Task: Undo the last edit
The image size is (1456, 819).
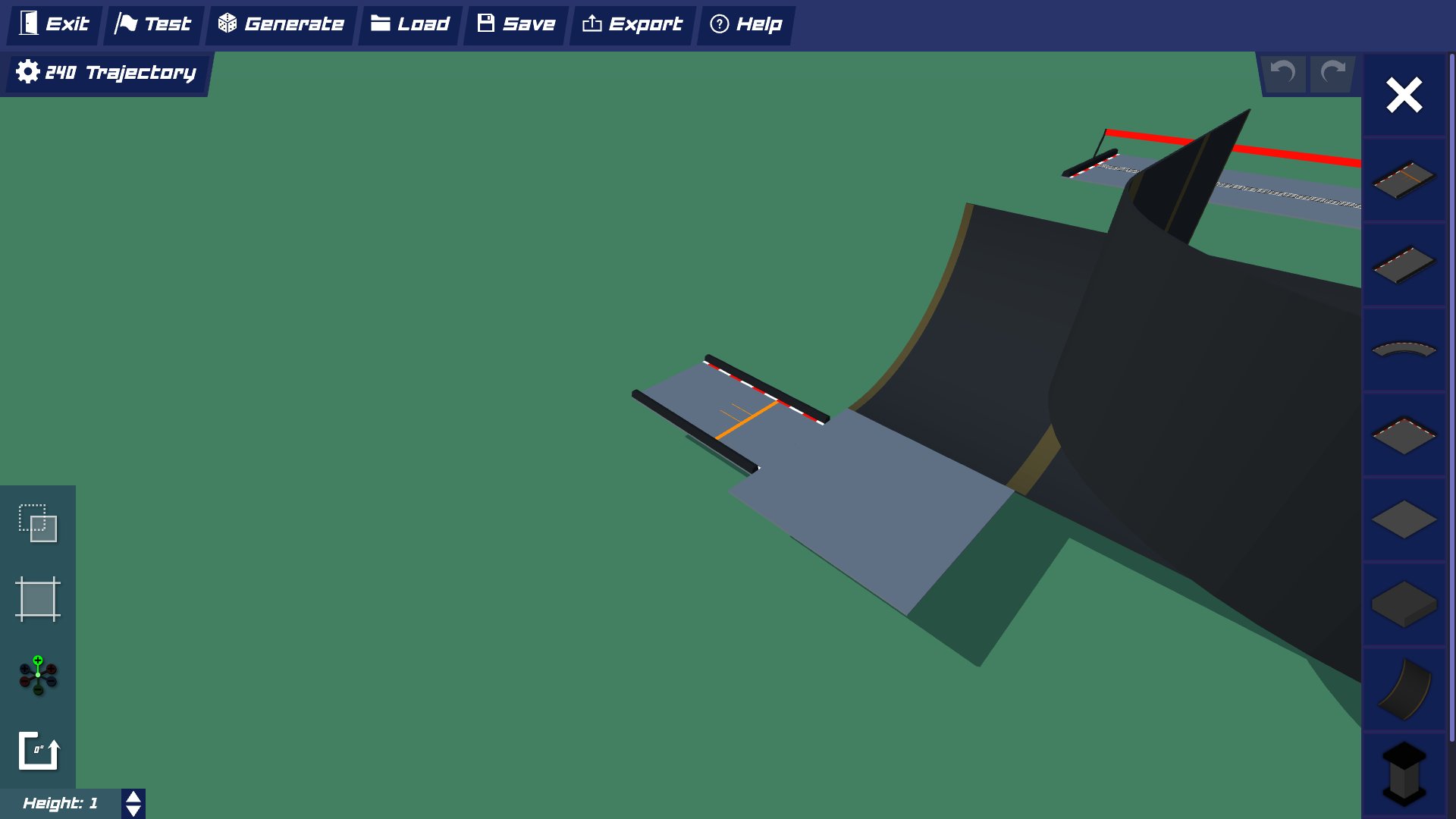Action: pos(1283,73)
